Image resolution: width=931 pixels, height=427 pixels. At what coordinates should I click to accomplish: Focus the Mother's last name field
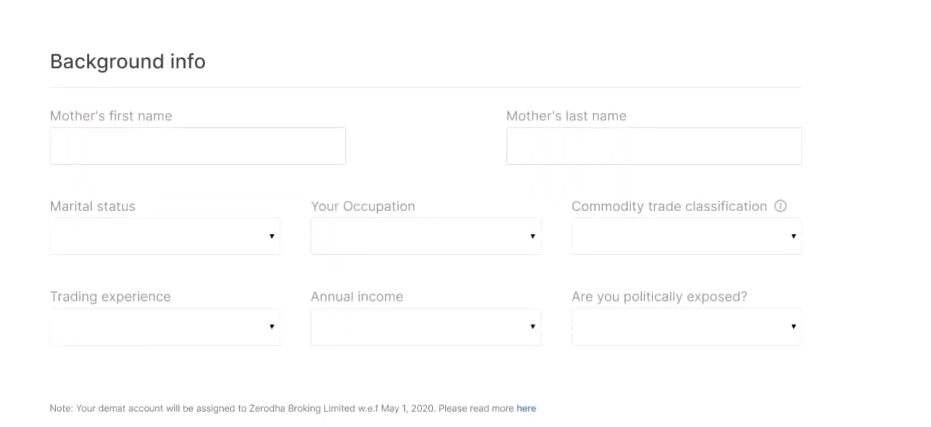coord(654,146)
